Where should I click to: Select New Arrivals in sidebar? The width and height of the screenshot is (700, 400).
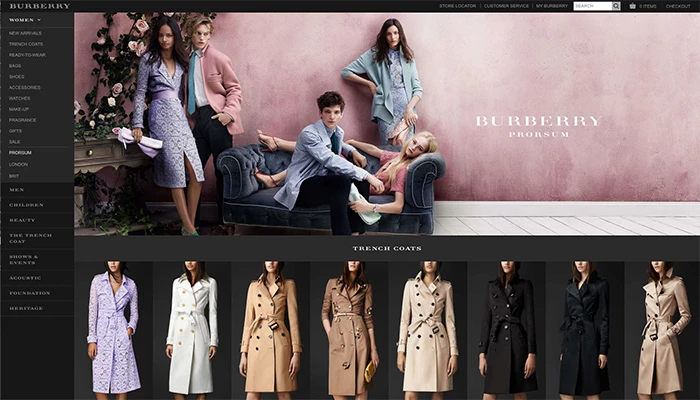pos(25,33)
